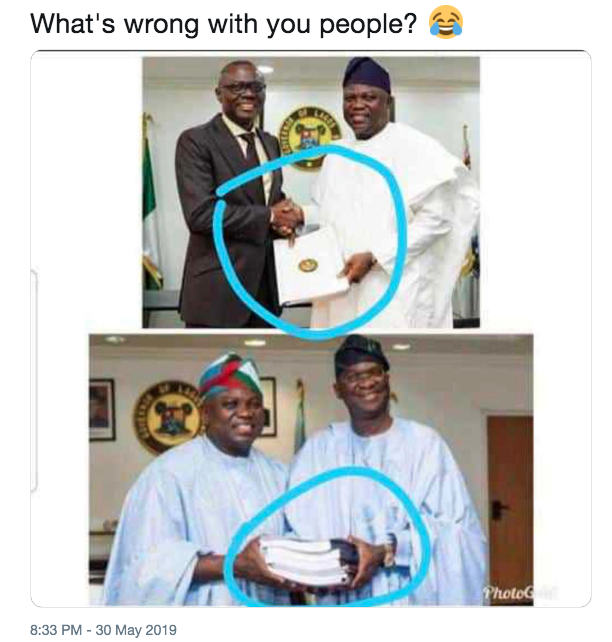Click the eyeglasses on the man in the dark suit
Viewport: 612px width, 642px height.
[243, 88]
